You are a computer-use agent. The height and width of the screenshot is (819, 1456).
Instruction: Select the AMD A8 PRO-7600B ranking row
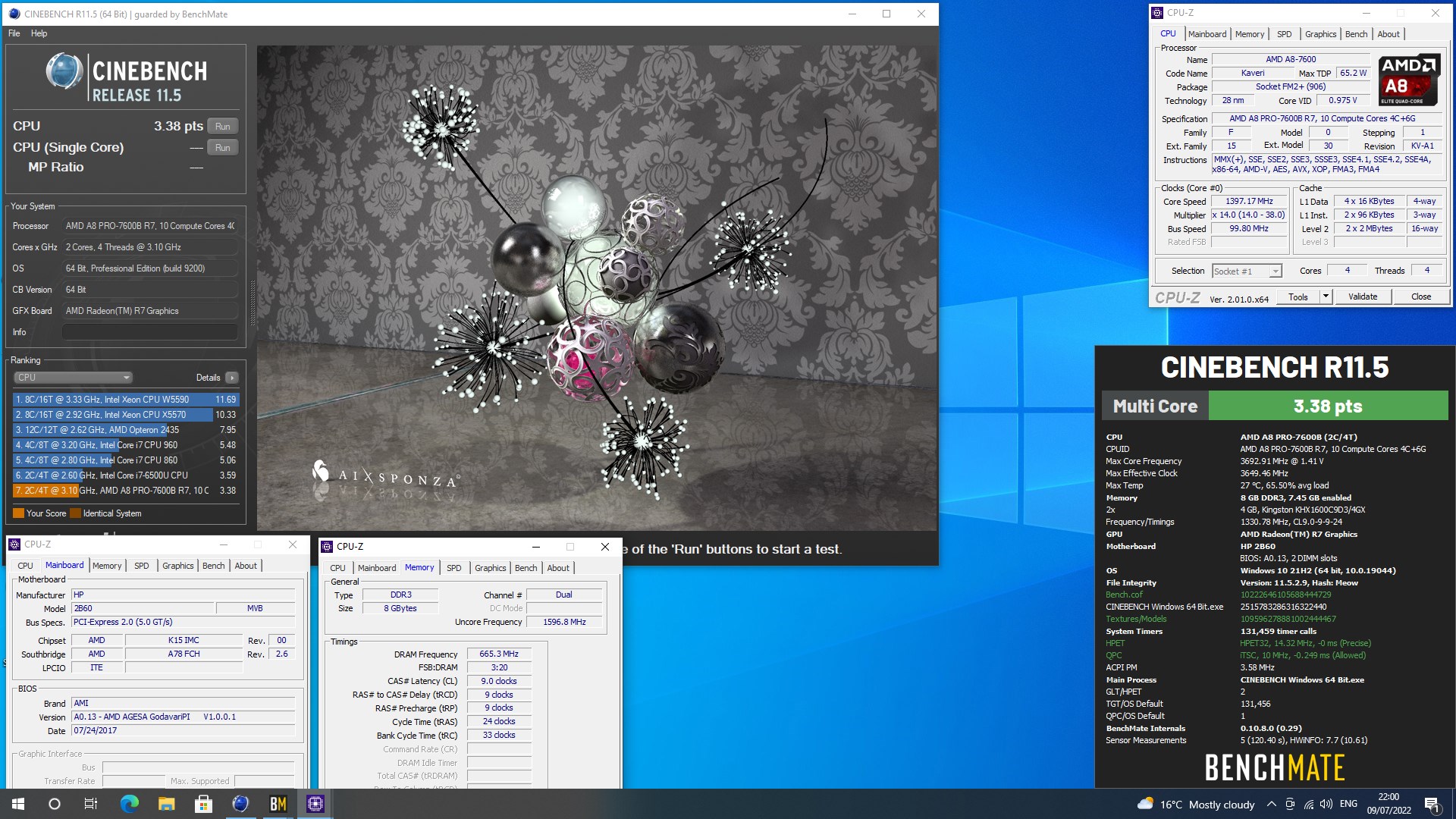[126, 491]
